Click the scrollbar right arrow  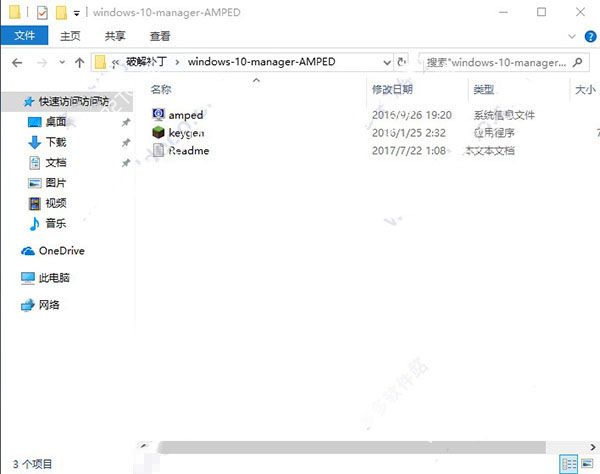593,447
